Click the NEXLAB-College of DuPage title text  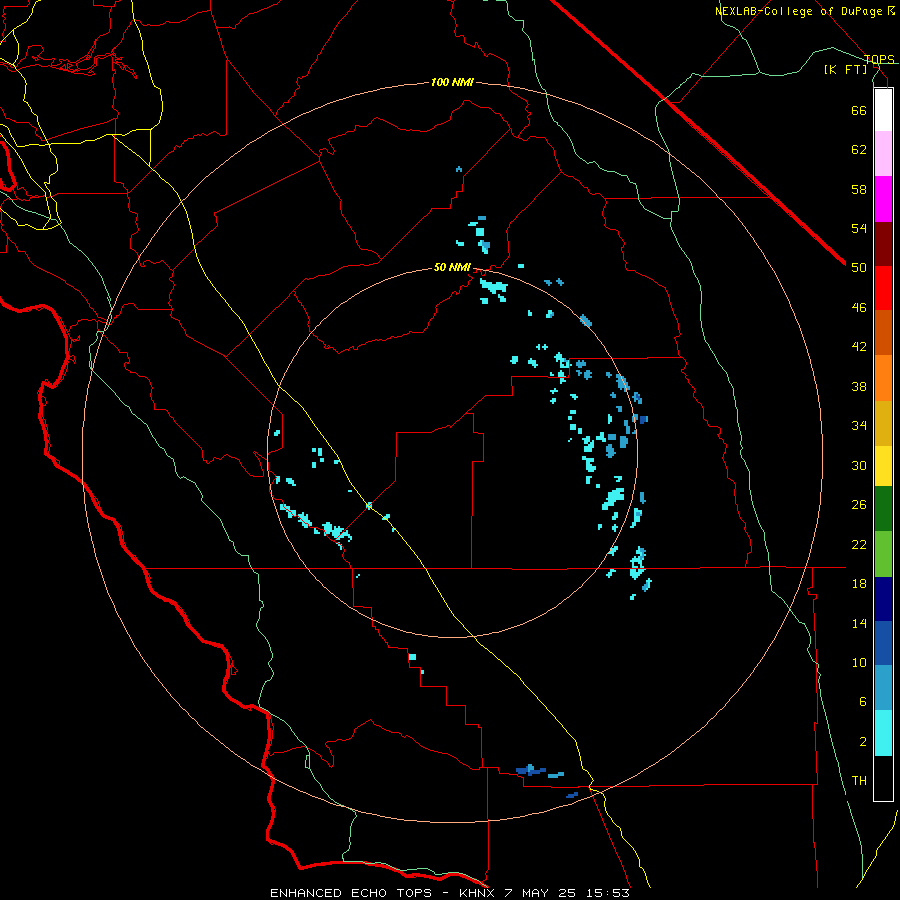[804, 11]
